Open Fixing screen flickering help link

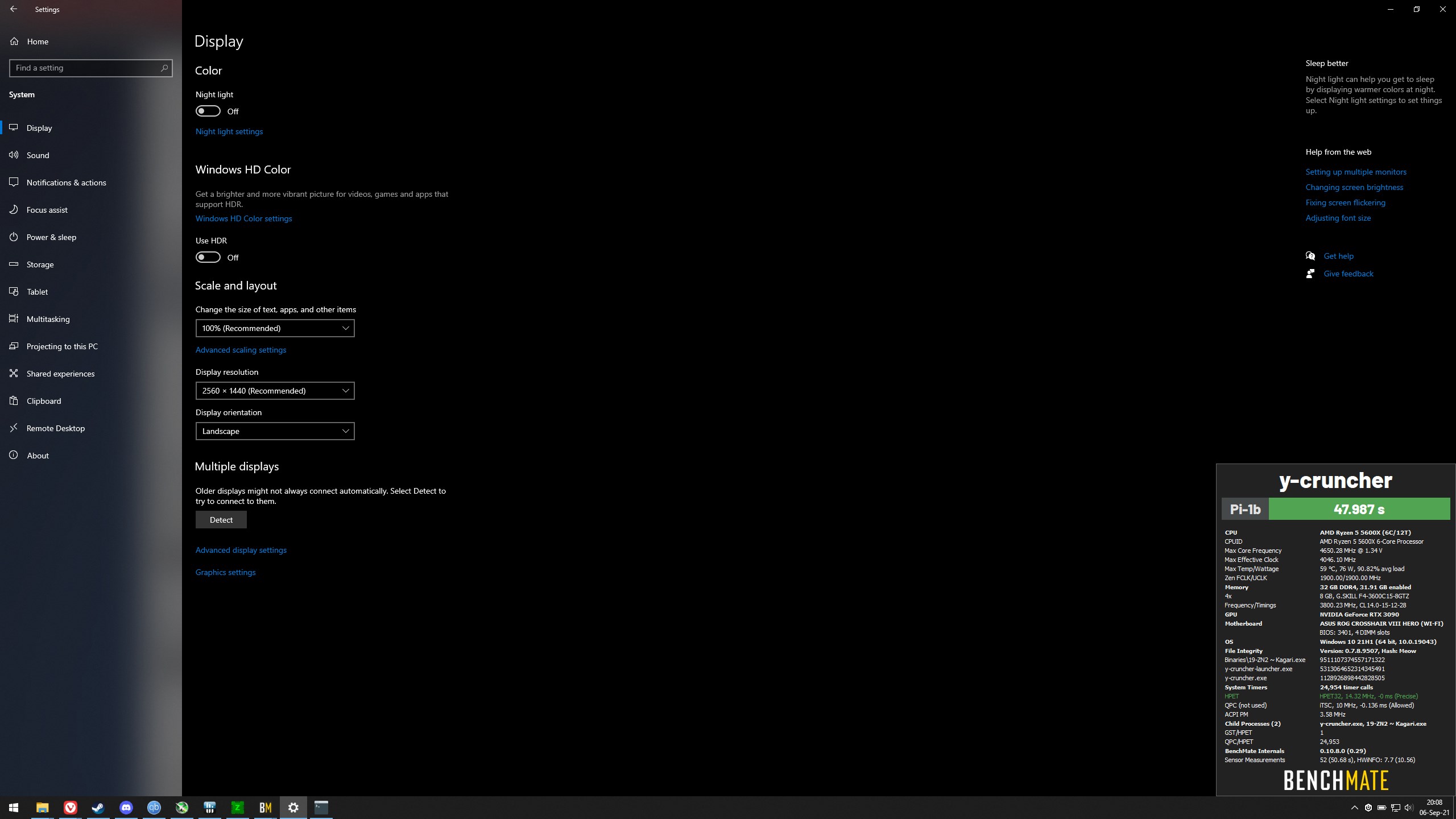[x=1346, y=202]
